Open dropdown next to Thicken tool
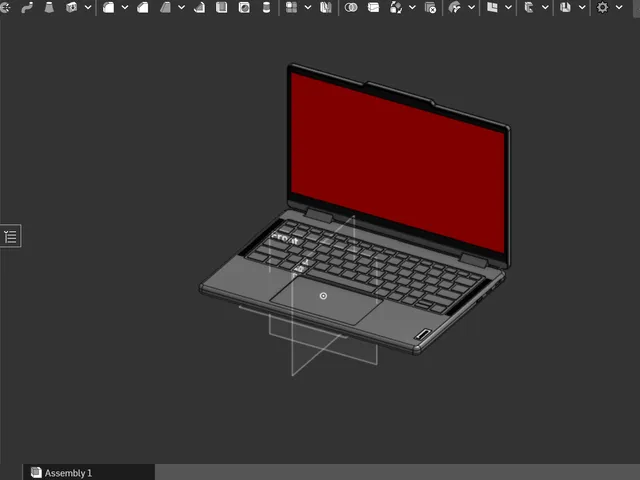Viewport: 640px width, 480px height. [88, 7]
